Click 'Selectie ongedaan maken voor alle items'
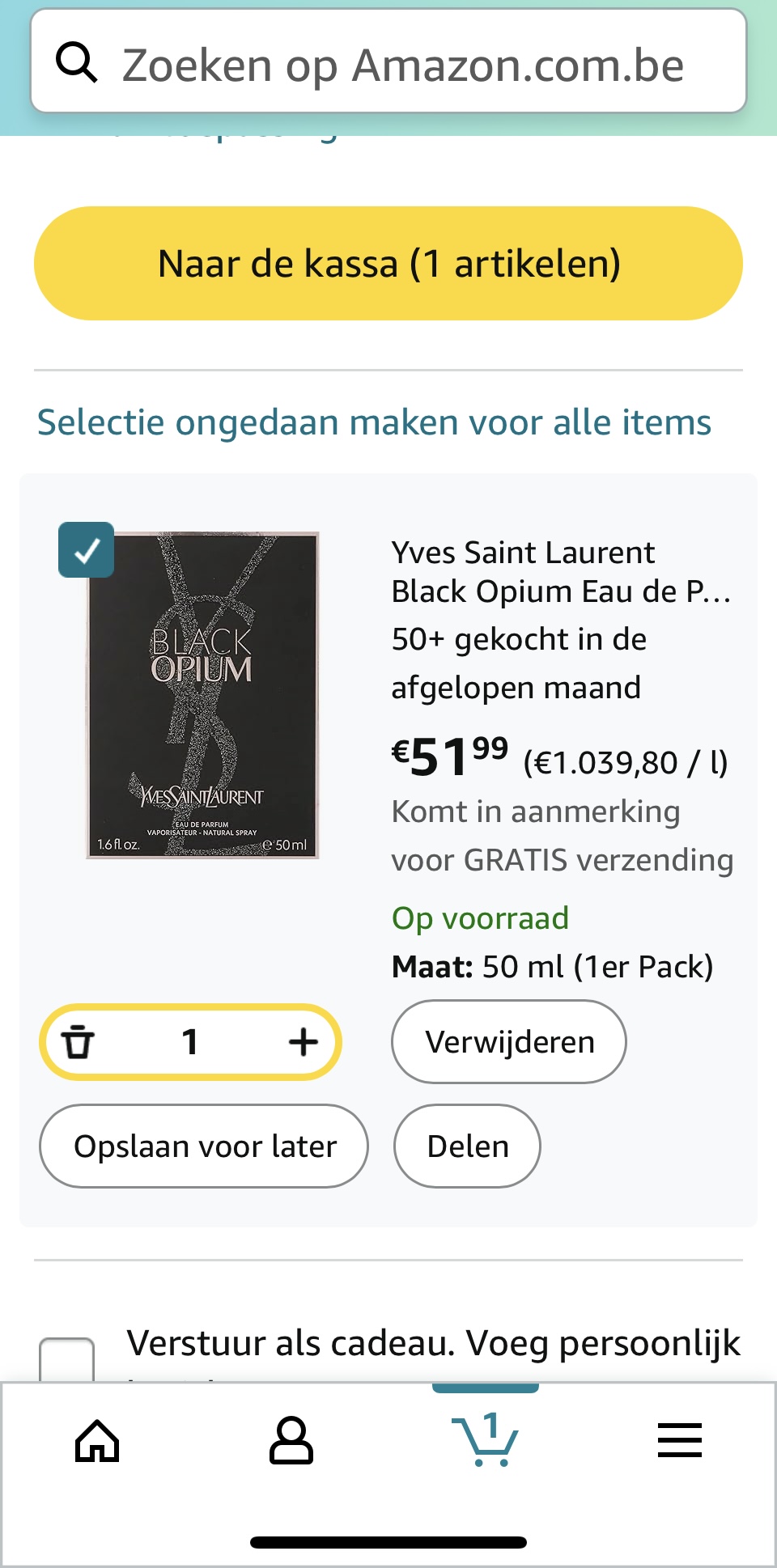This screenshot has height=1568, width=777. (x=373, y=422)
